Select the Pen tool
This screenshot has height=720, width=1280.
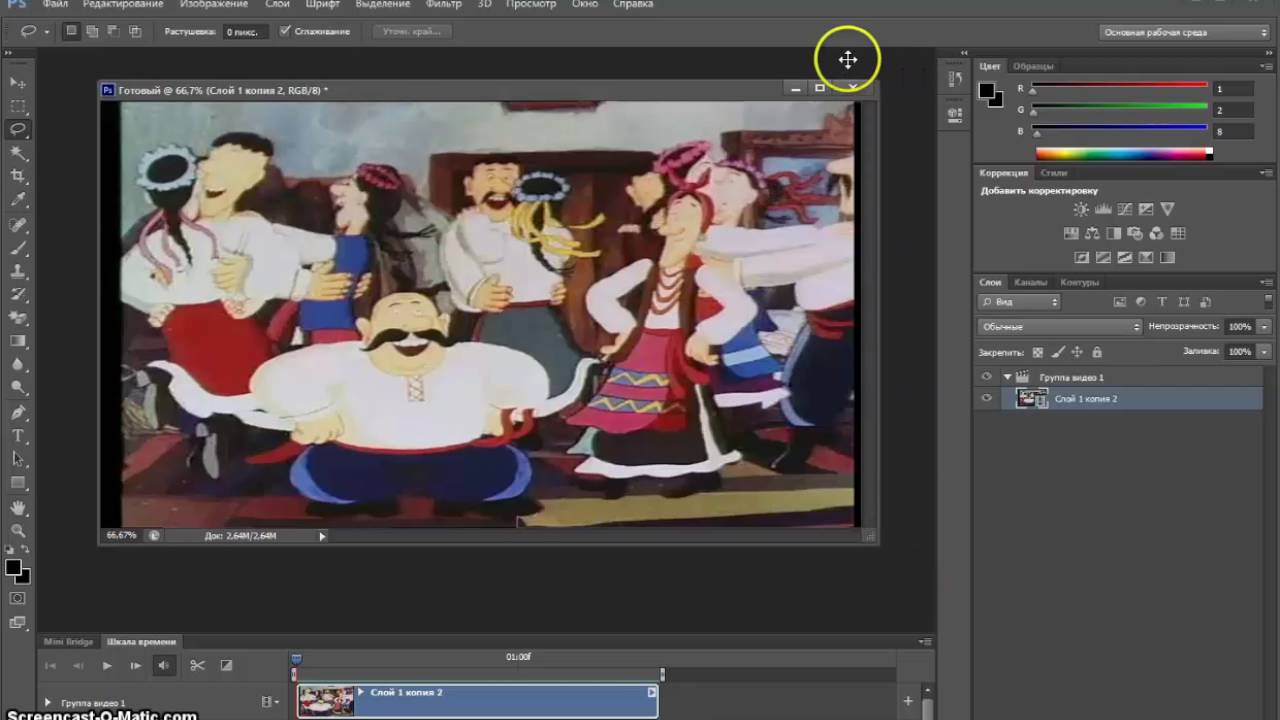pos(18,412)
